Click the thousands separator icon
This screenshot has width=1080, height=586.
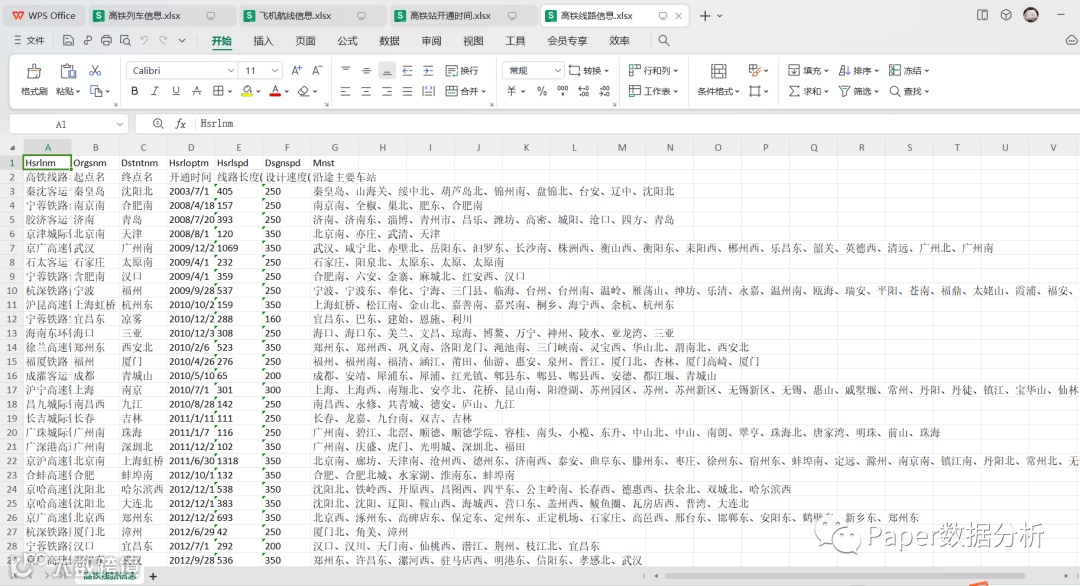click(x=563, y=91)
